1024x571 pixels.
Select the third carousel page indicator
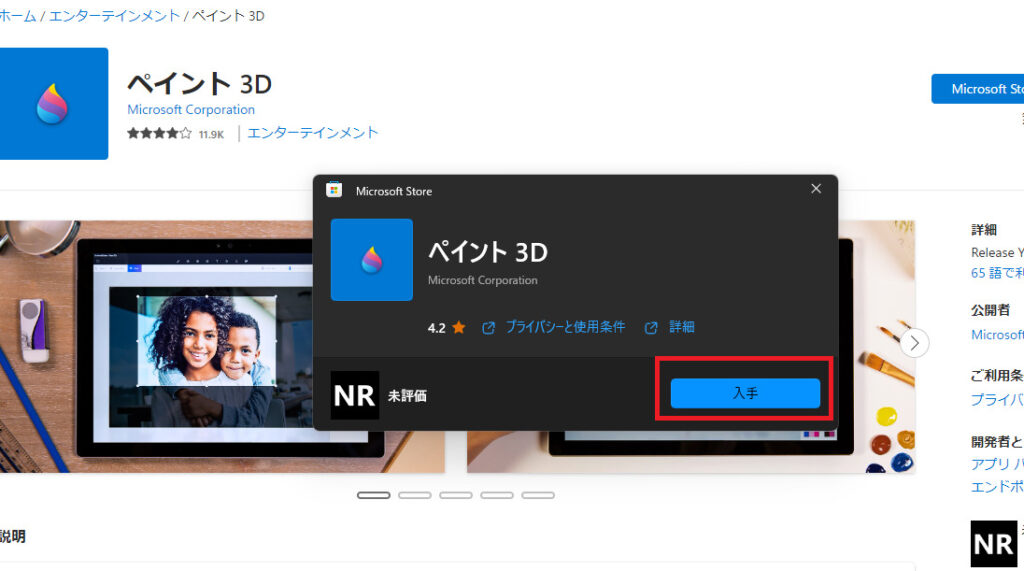pyautogui.click(x=456, y=495)
